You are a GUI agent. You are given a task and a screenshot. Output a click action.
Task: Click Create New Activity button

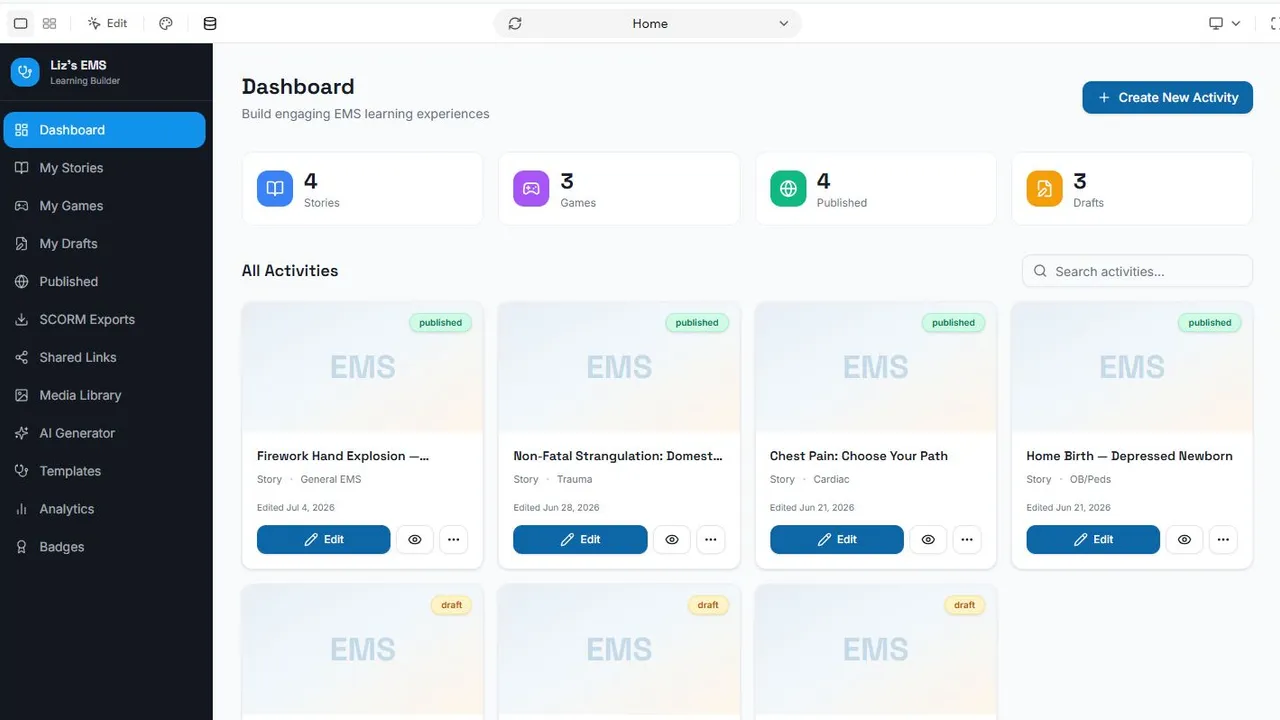click(x=1167, y=97)
